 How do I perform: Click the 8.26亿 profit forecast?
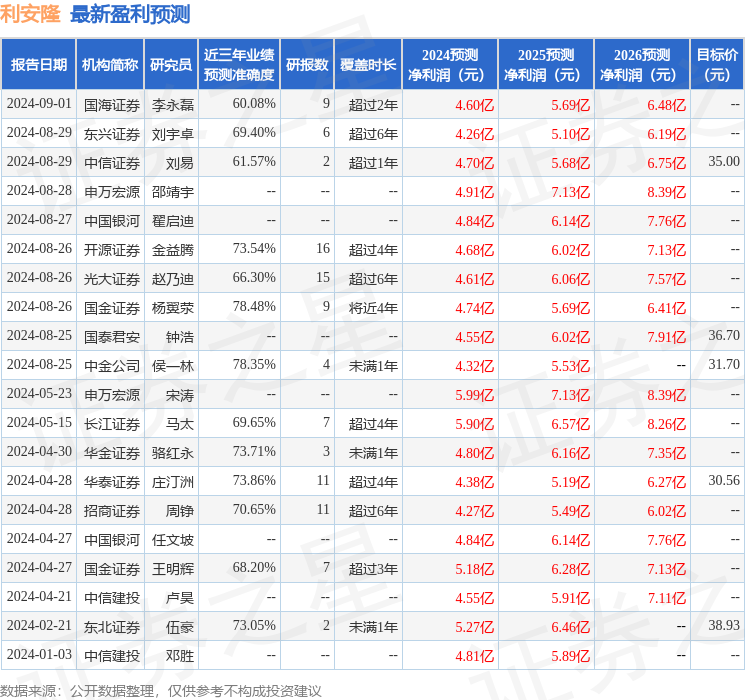[x=667, y=424]
